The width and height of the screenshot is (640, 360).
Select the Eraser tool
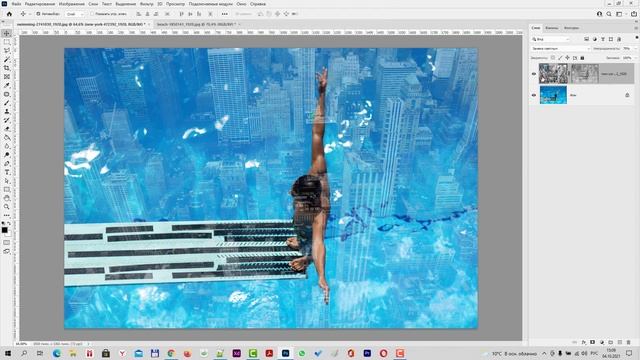[x=7, y=129]
